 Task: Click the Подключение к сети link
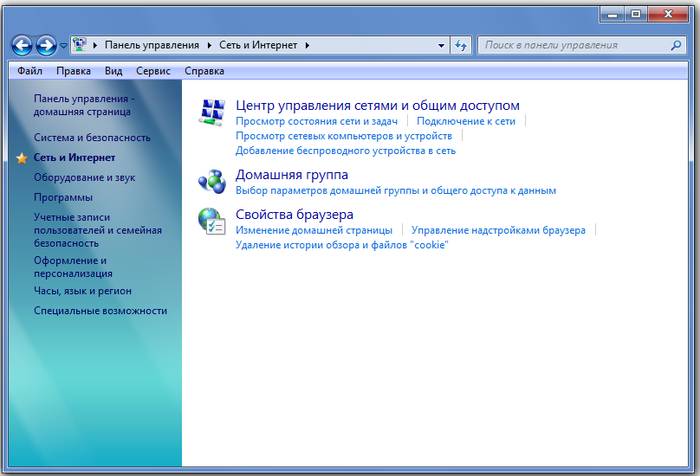(466, 121)
